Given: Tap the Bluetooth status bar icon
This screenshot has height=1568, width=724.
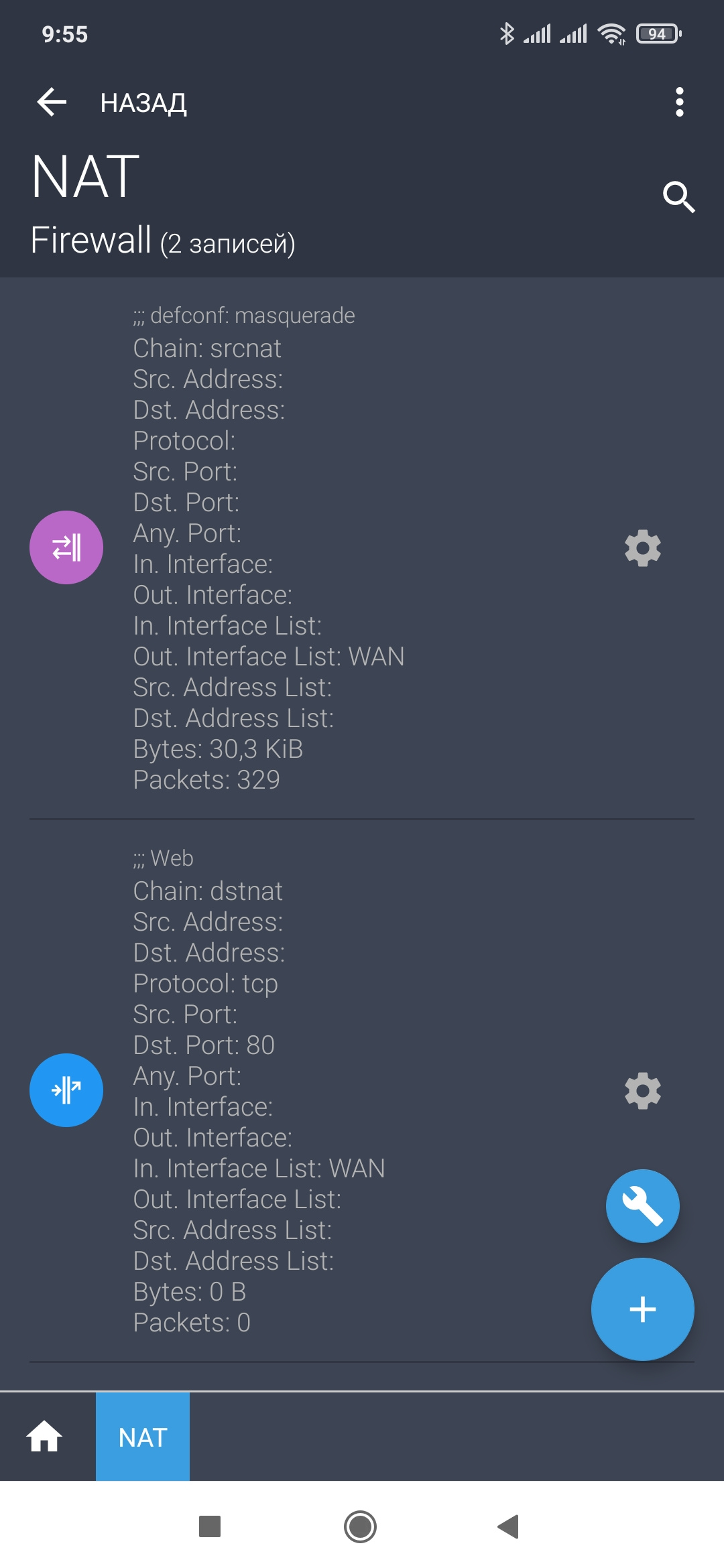Looking at the screenshot, I should point(507,34).
